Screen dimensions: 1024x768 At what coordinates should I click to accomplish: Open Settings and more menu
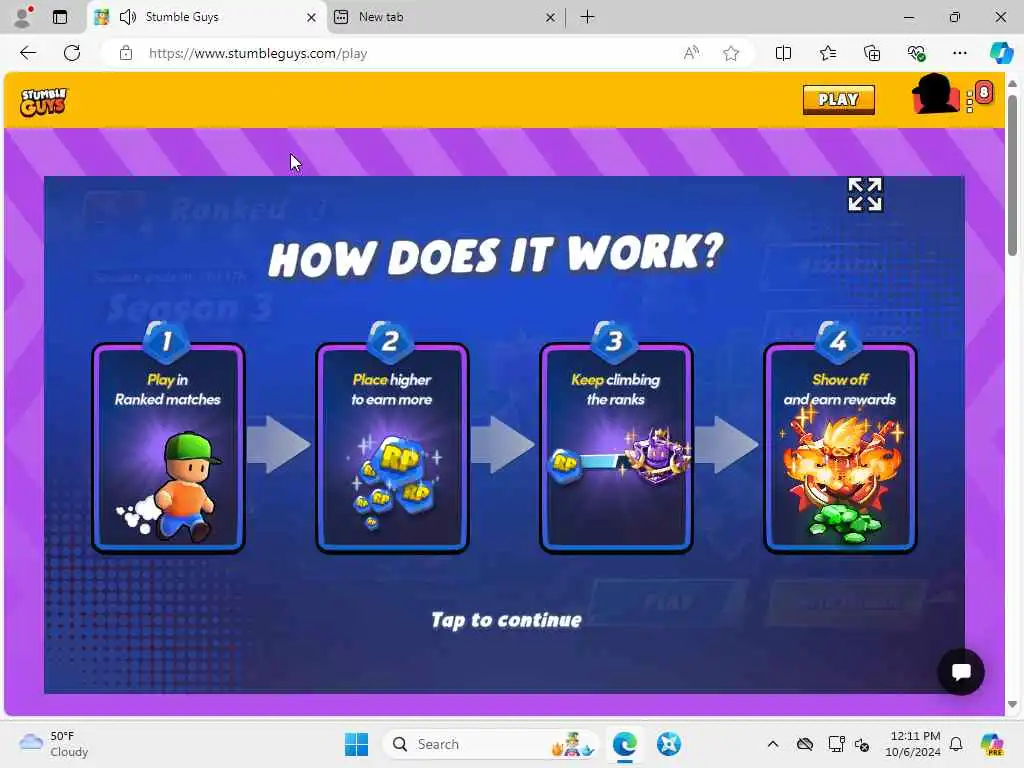(x=959, y=54)
